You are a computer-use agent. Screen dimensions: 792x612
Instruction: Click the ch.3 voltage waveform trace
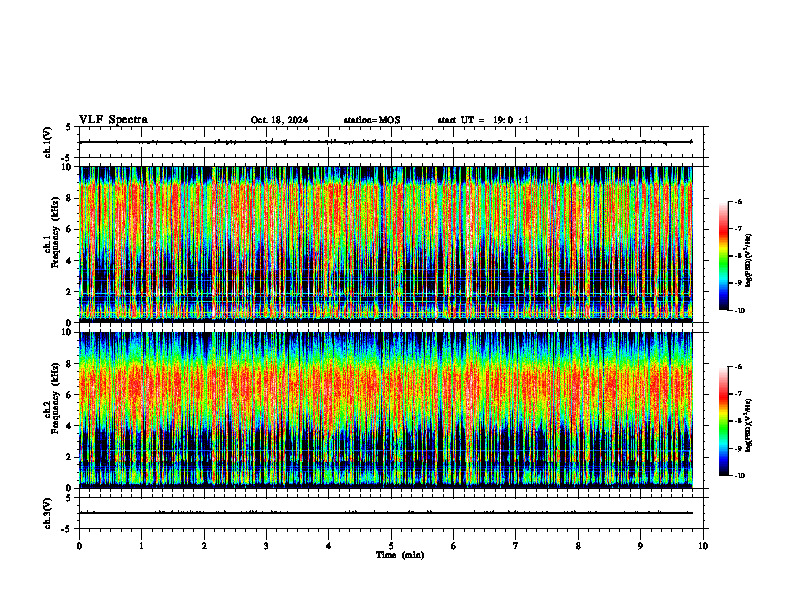pyautogui.click(x=386, y=513)
